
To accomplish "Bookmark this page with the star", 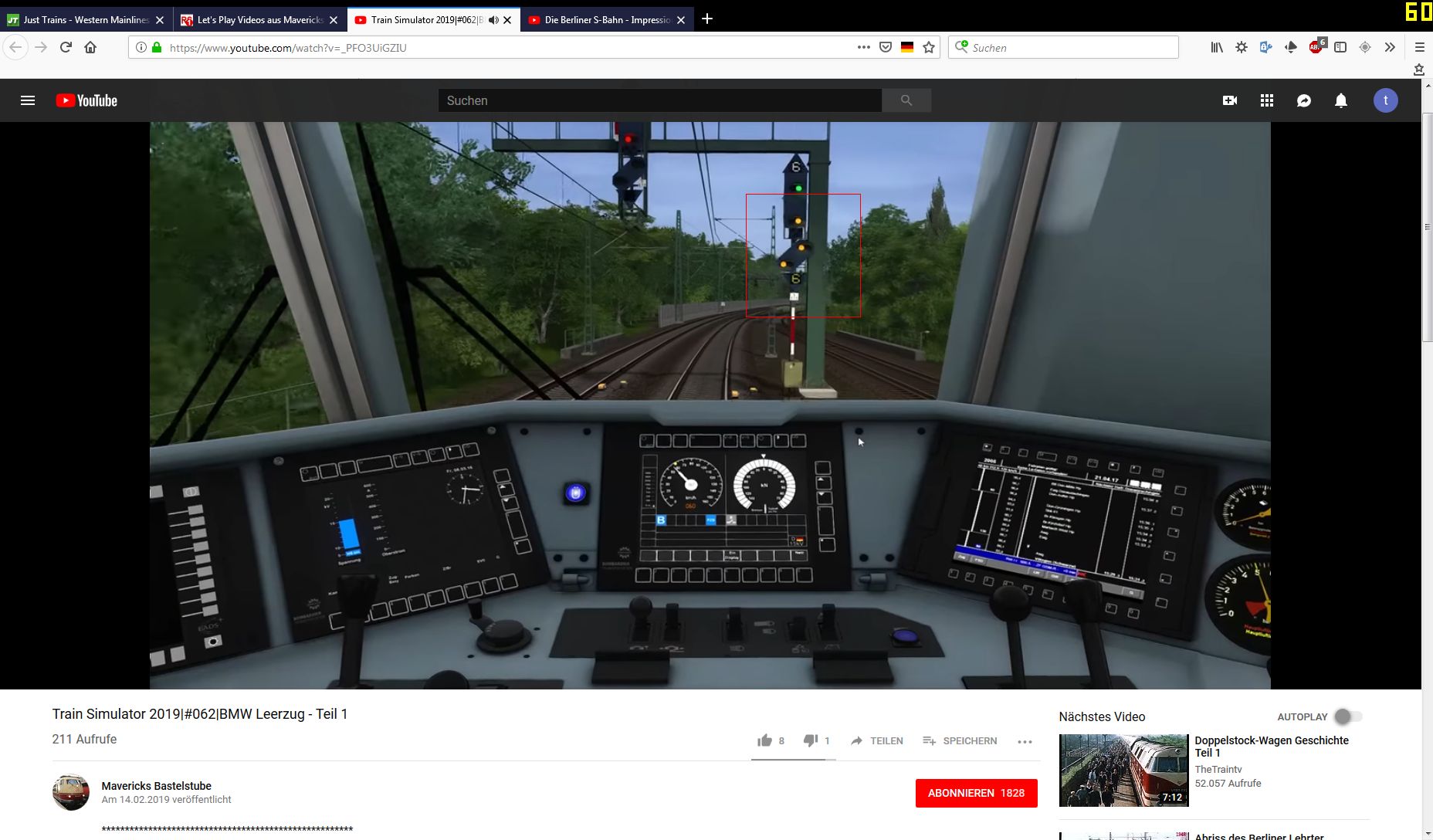I will point(929,47).
